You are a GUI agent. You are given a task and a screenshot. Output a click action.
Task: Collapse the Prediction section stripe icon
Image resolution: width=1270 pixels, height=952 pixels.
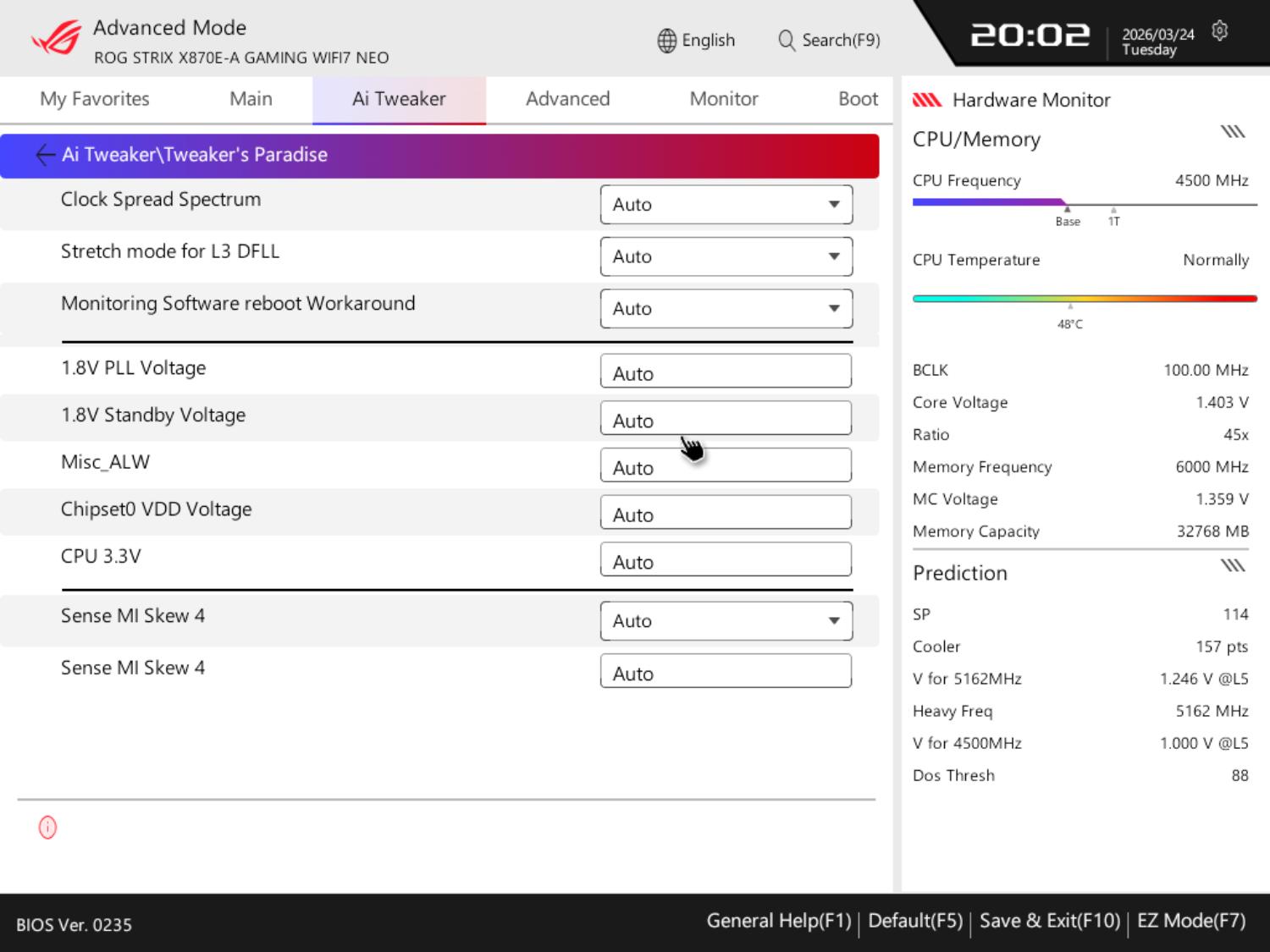pos(1232,565)
